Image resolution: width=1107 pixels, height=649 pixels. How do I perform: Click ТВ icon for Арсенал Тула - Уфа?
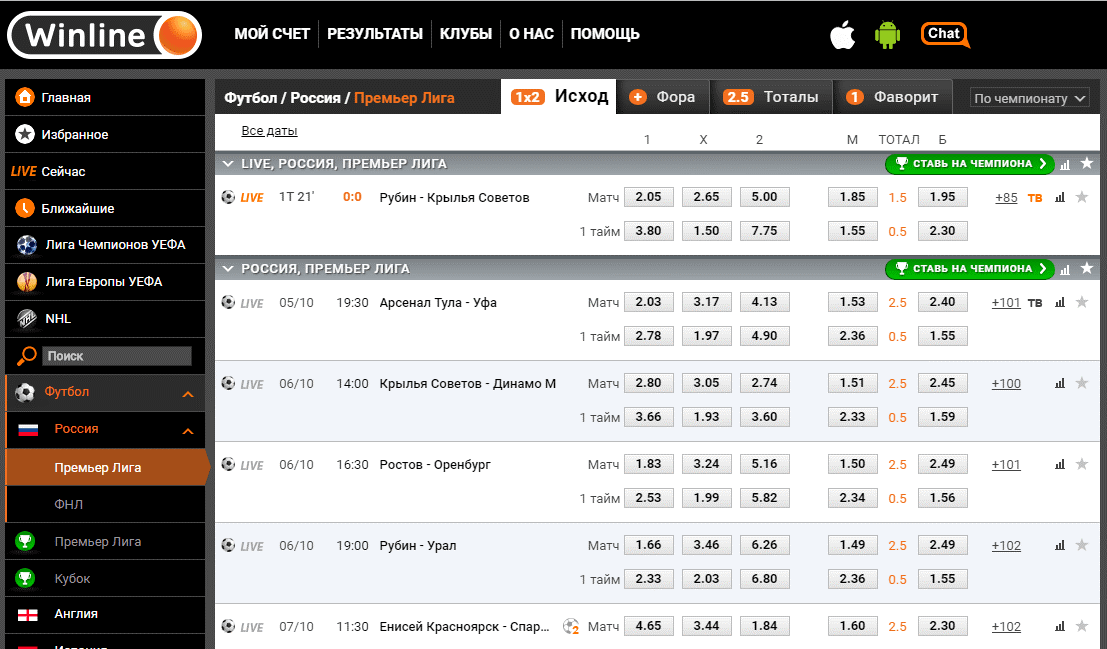(x=1035, y=303)
